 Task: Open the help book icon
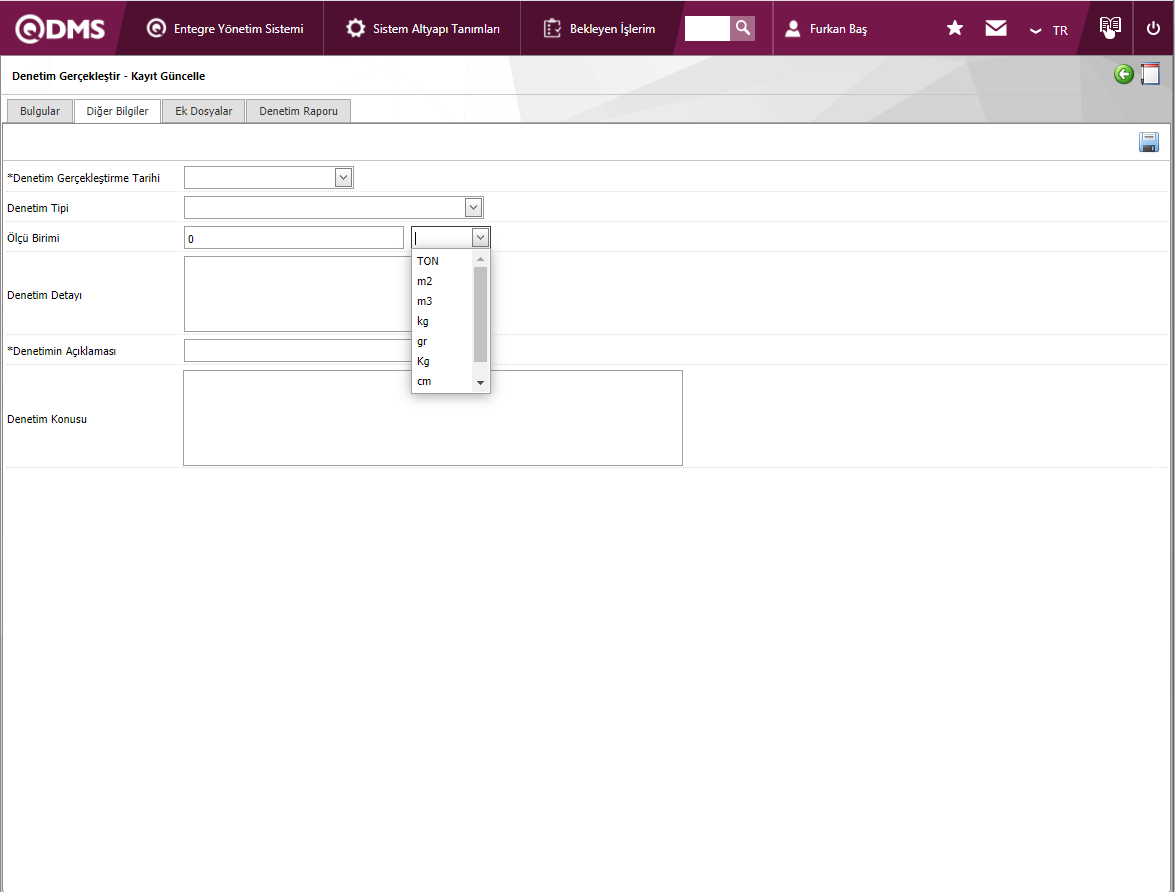click(1110, 27)
